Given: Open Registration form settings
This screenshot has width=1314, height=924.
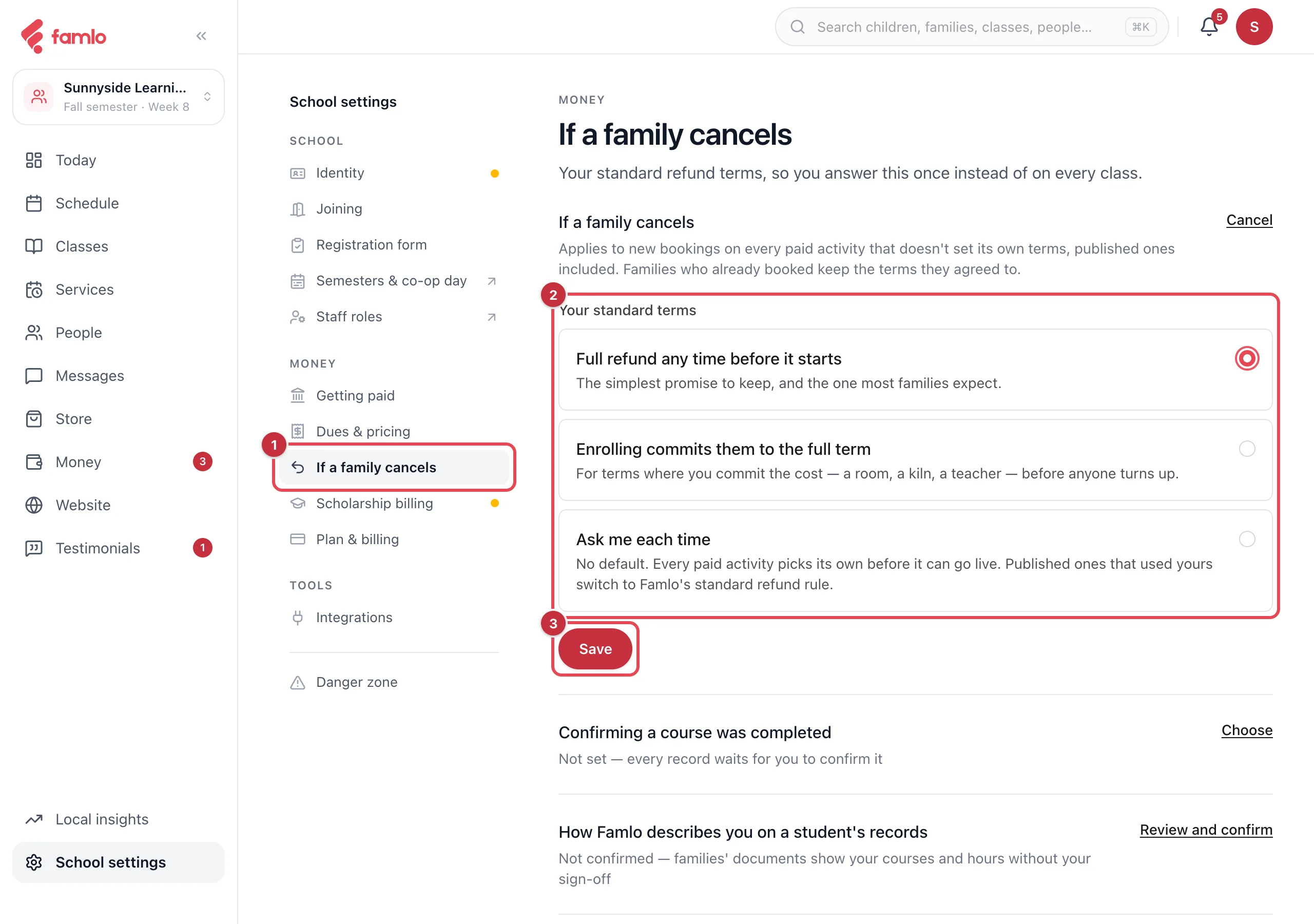Looking at the screenshot, I should tap(394, 245).
